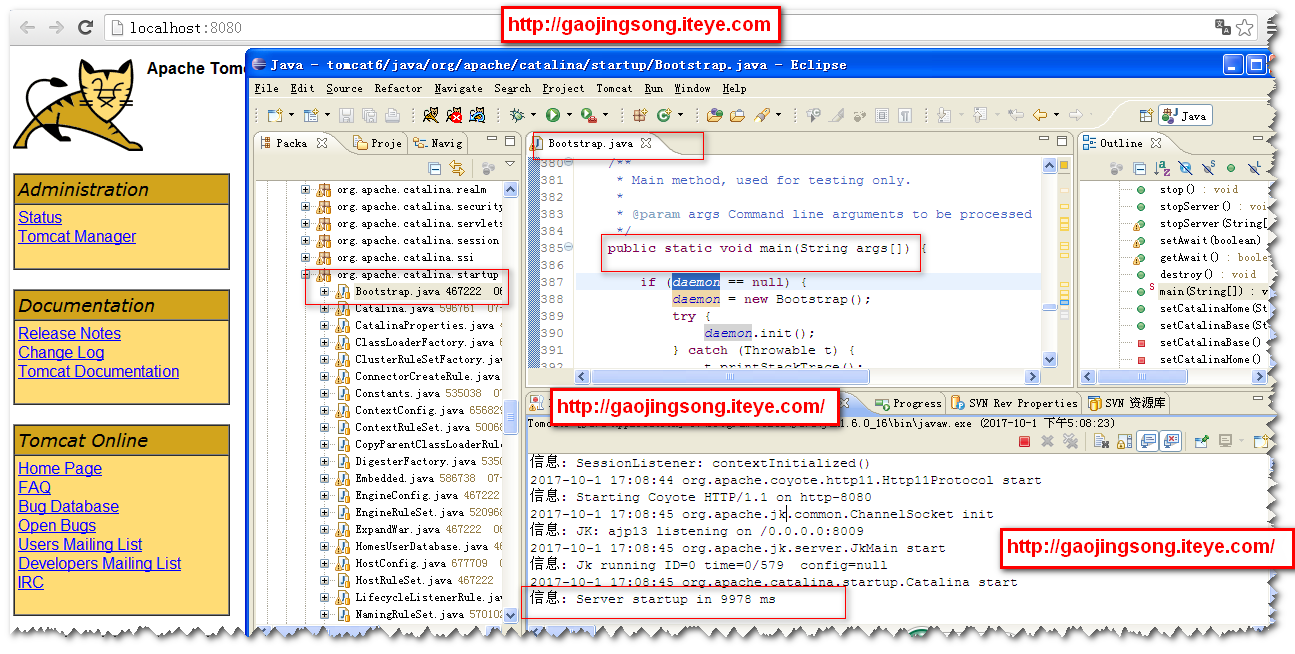Expand the Bootstrap.java tree node
This screenshot has height=654, width=1295.
tap(324, 291)
